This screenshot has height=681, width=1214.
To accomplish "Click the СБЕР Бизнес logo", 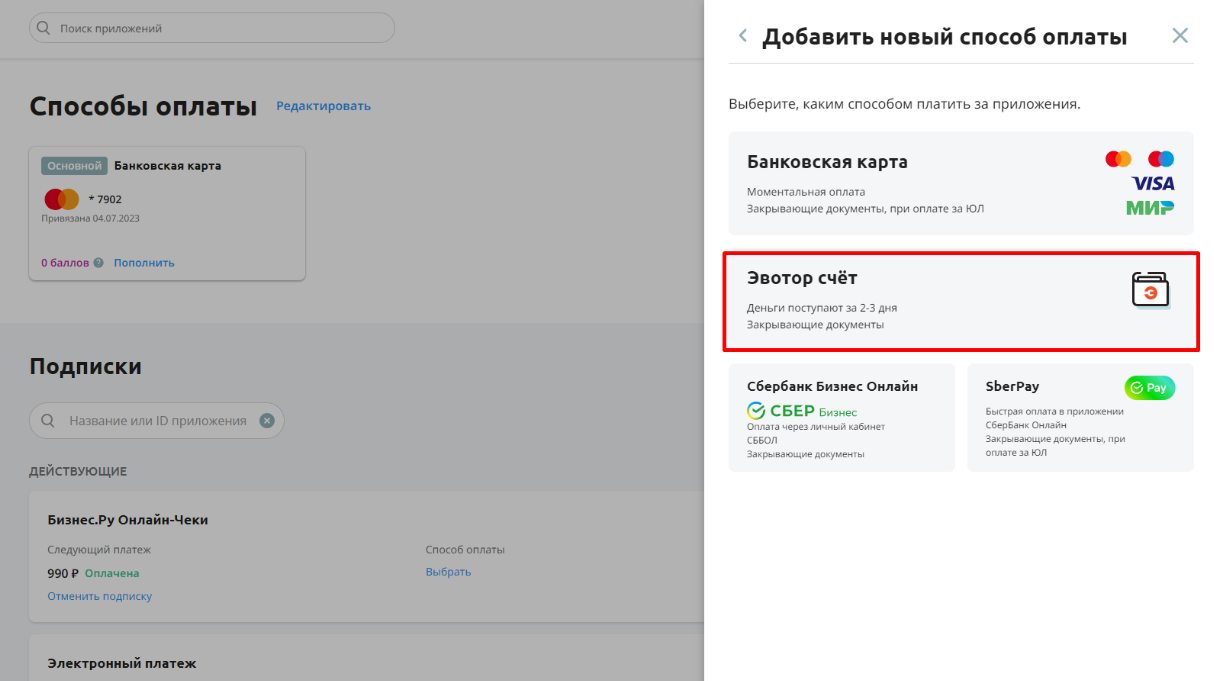I will click(x=802, y=411).
